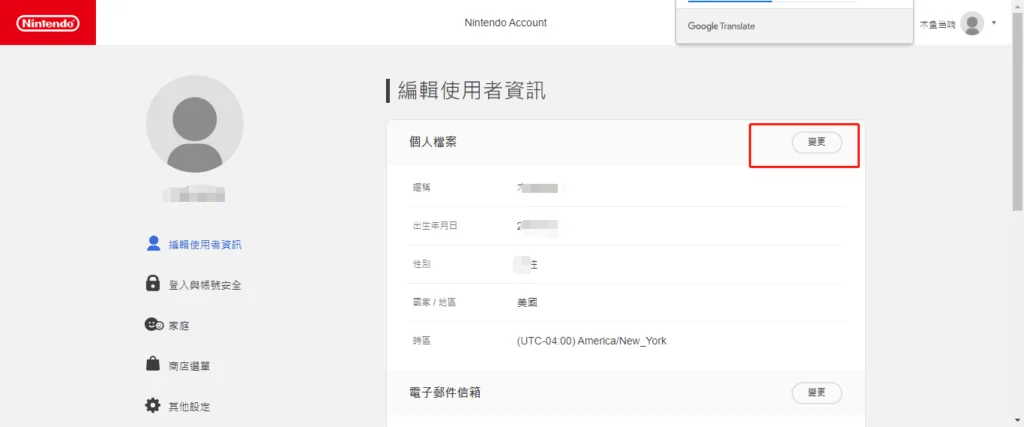Click the shopping bag icon
The width and height of the screenshot is (1024, 427).
(152, 364)
